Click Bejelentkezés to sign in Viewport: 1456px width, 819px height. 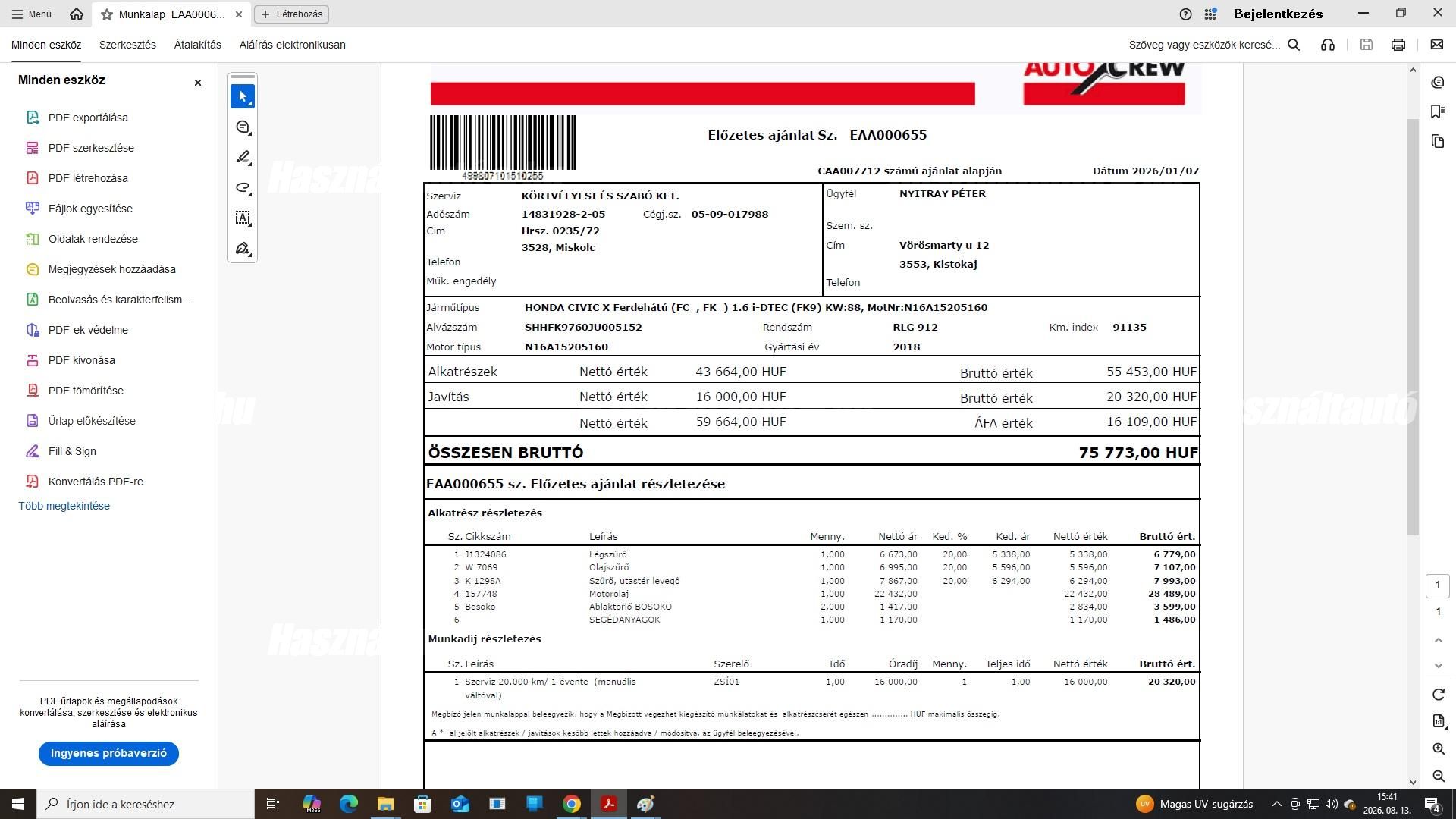(1278, 14)
